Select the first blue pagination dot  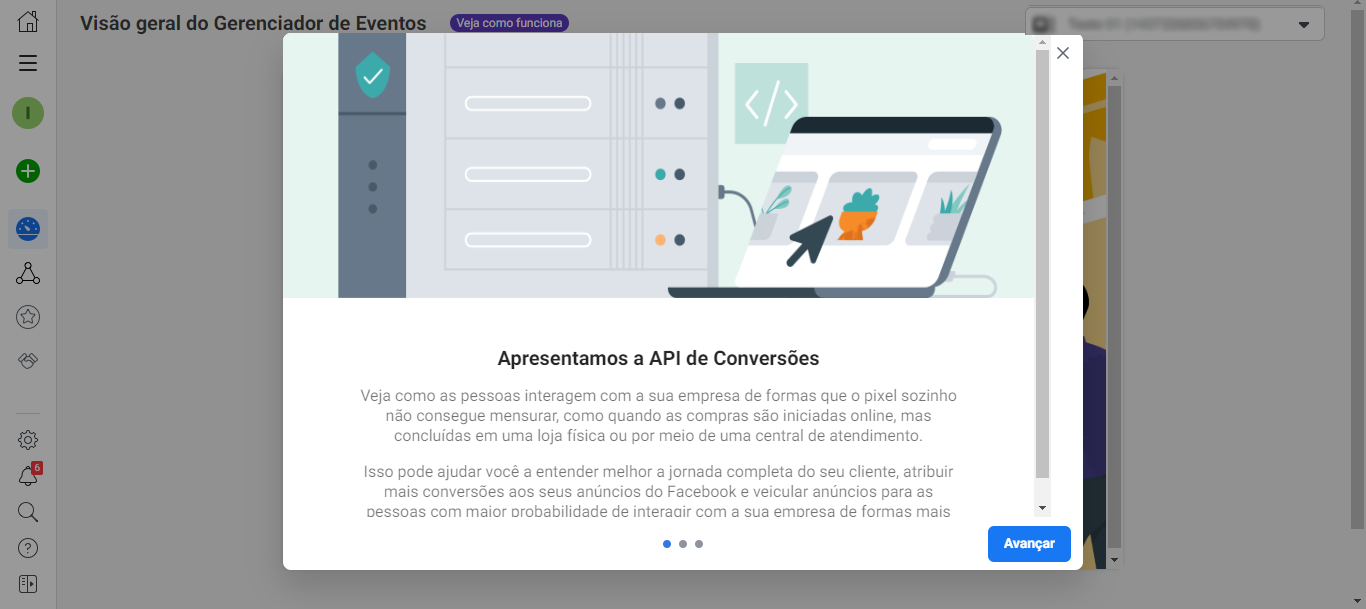[x=667, y=544]
